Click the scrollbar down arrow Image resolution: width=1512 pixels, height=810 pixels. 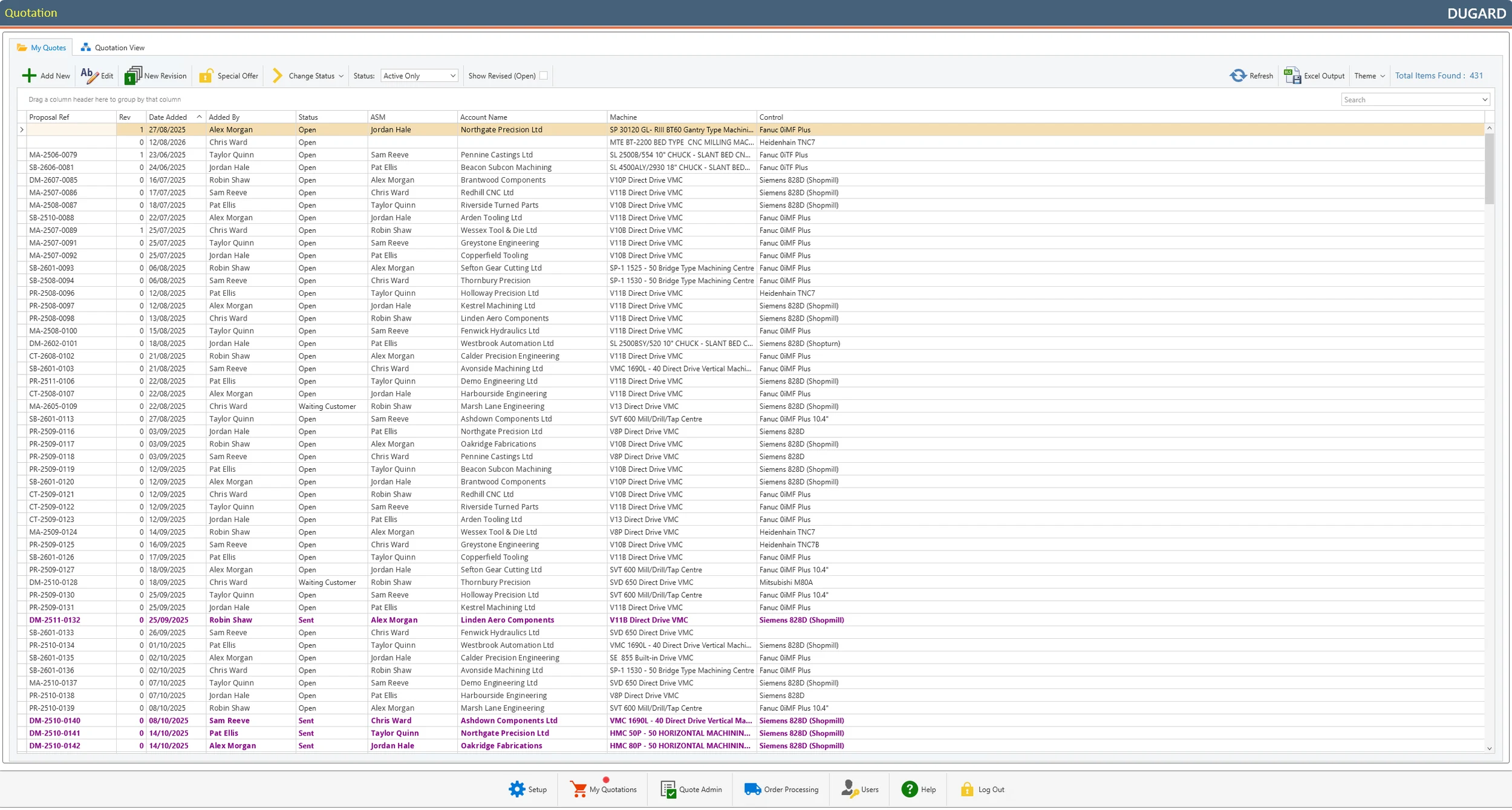[1489, 749]
